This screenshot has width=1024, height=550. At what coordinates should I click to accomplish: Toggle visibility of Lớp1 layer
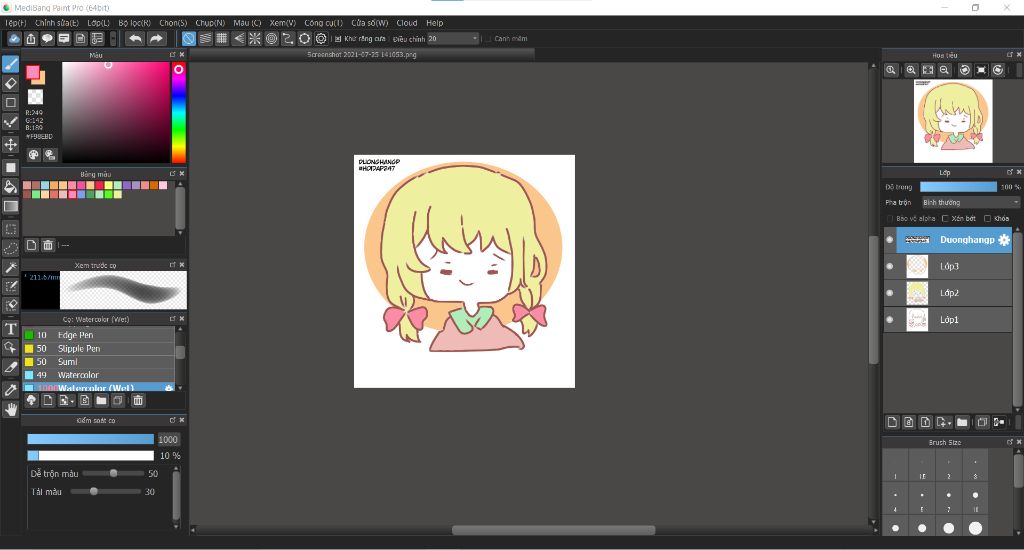pos(889,319)
